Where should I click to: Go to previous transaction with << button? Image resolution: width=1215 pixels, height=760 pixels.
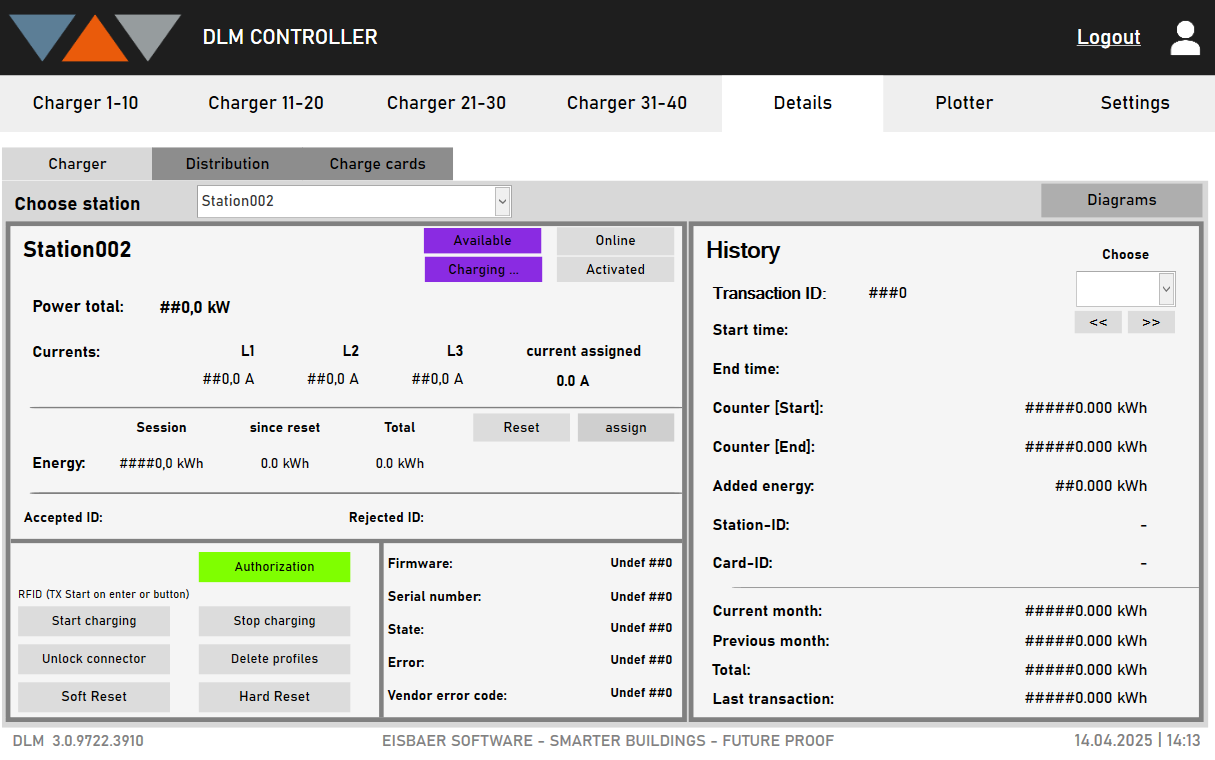pyautogui.click(x=1098, y=322)
